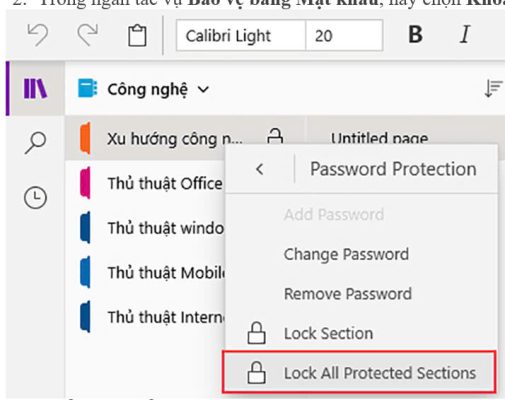Click the sort pages icon
The height and width of the screenshot is (400, 505).
493,89
